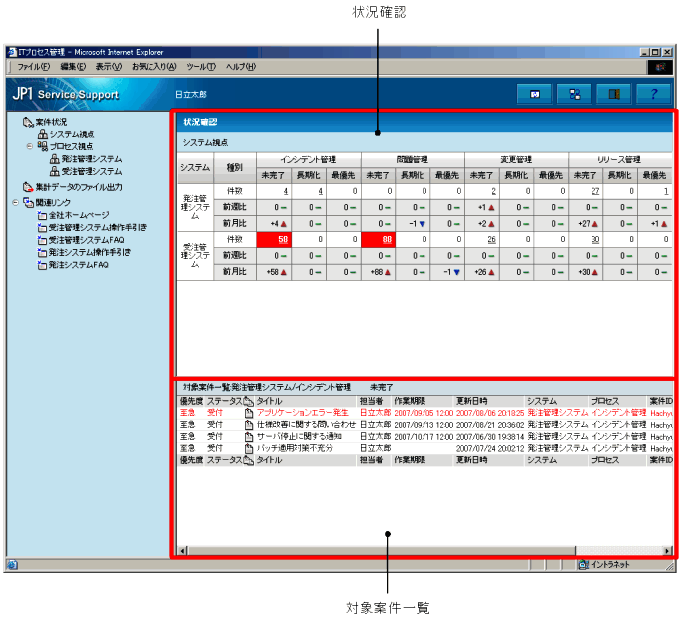
Task: Click the 関連リンク tree icon
Action: [x=29, y=202]
